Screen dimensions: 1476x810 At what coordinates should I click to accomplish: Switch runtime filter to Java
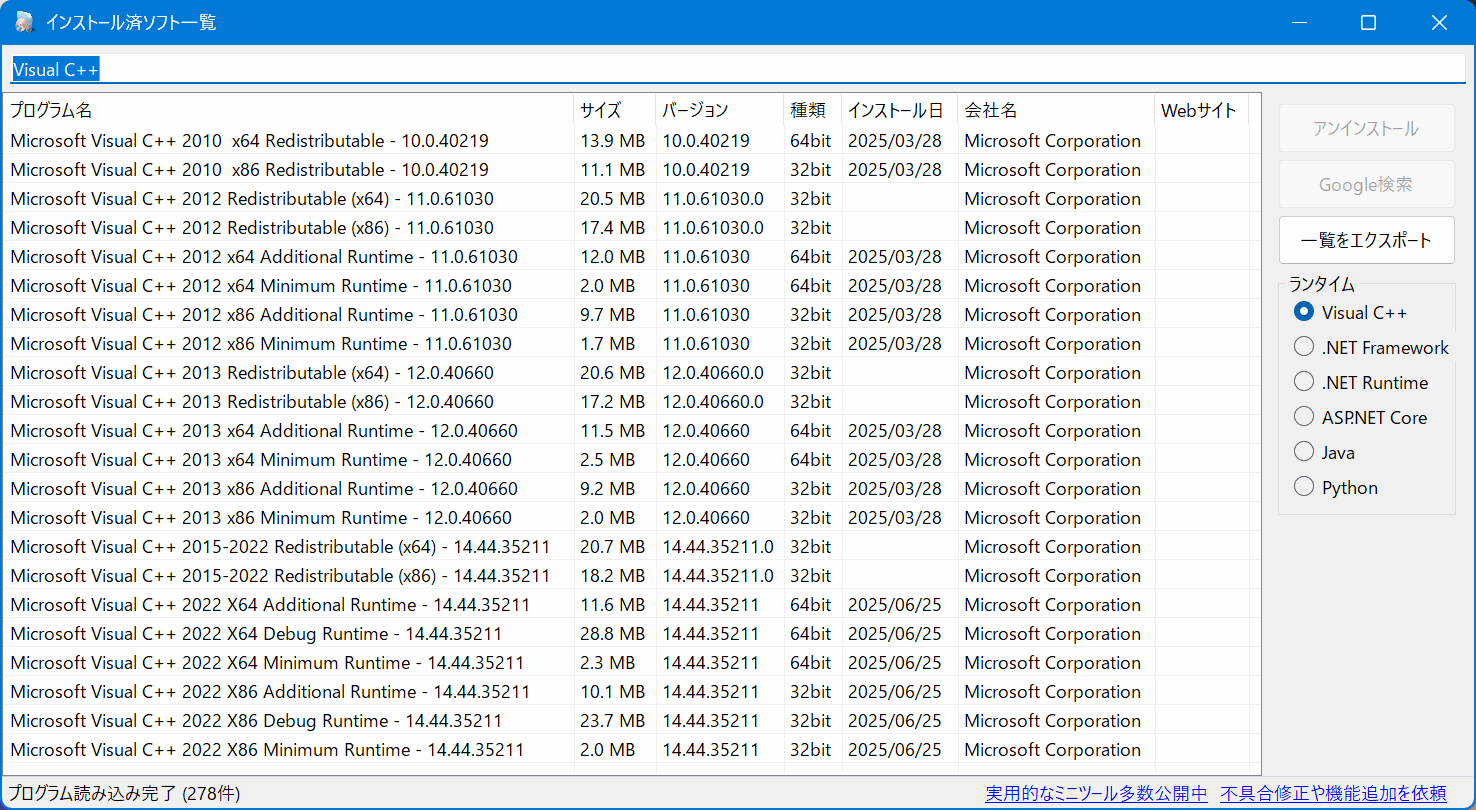(1304, 452)
